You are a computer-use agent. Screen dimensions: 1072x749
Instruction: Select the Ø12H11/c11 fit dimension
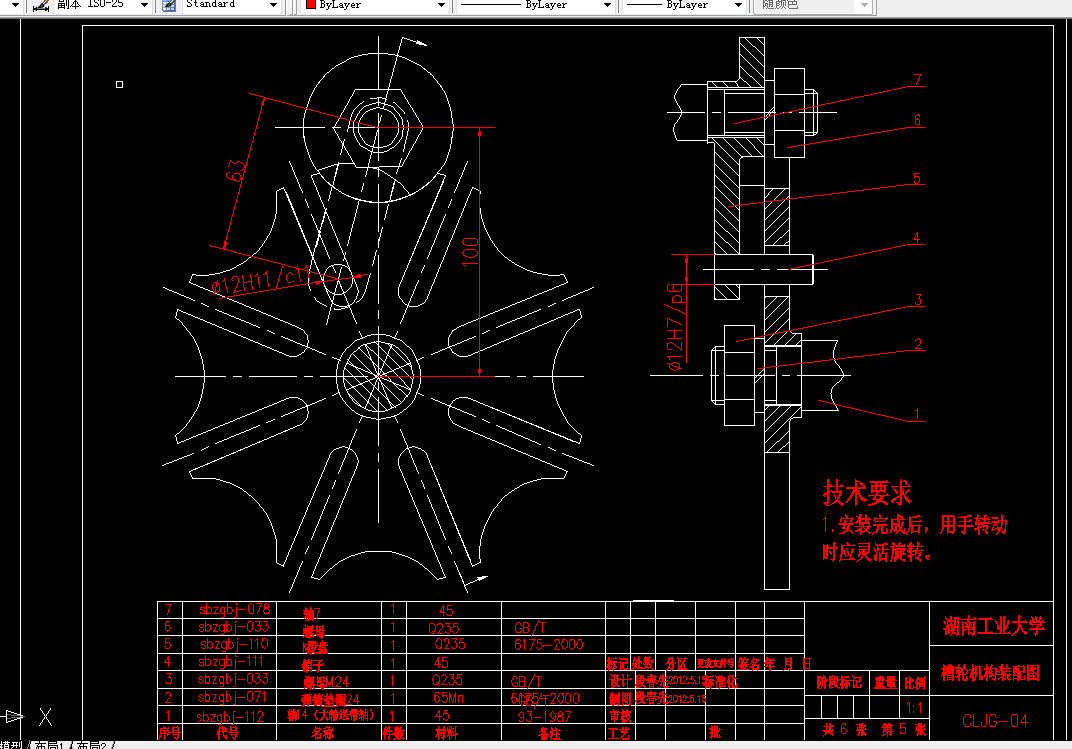260,280
